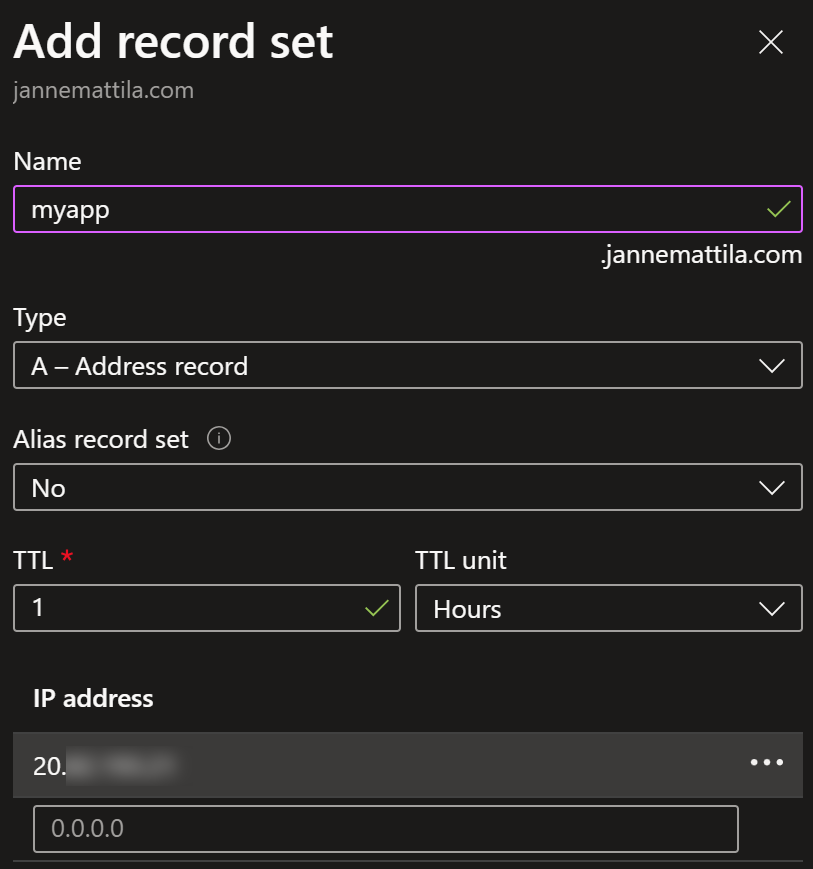
Task: Open the ellipsis menu on the IP row
Action: tap(767, 763)
